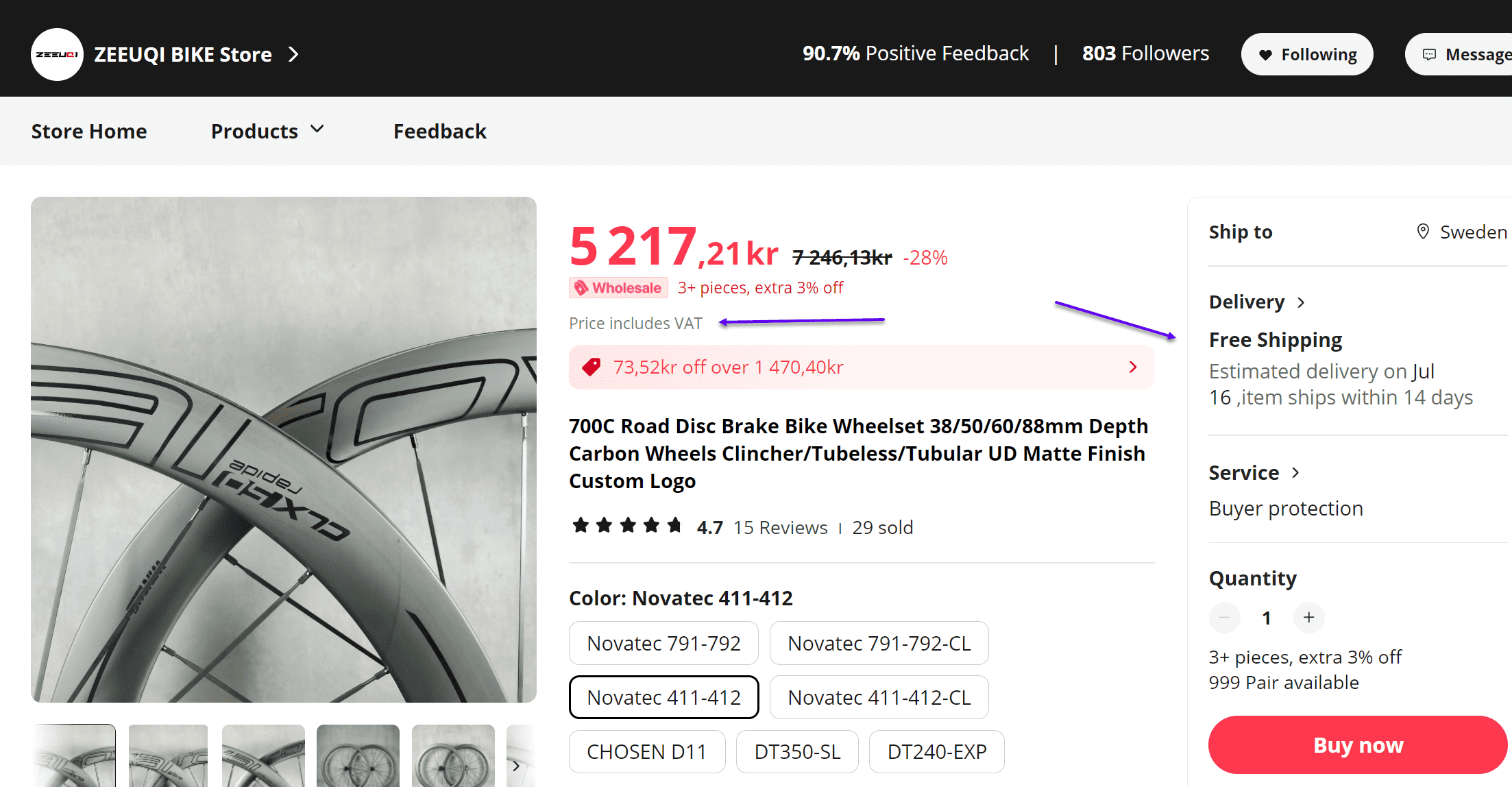Click the Message chat bubble icon

pos(1429,55)
